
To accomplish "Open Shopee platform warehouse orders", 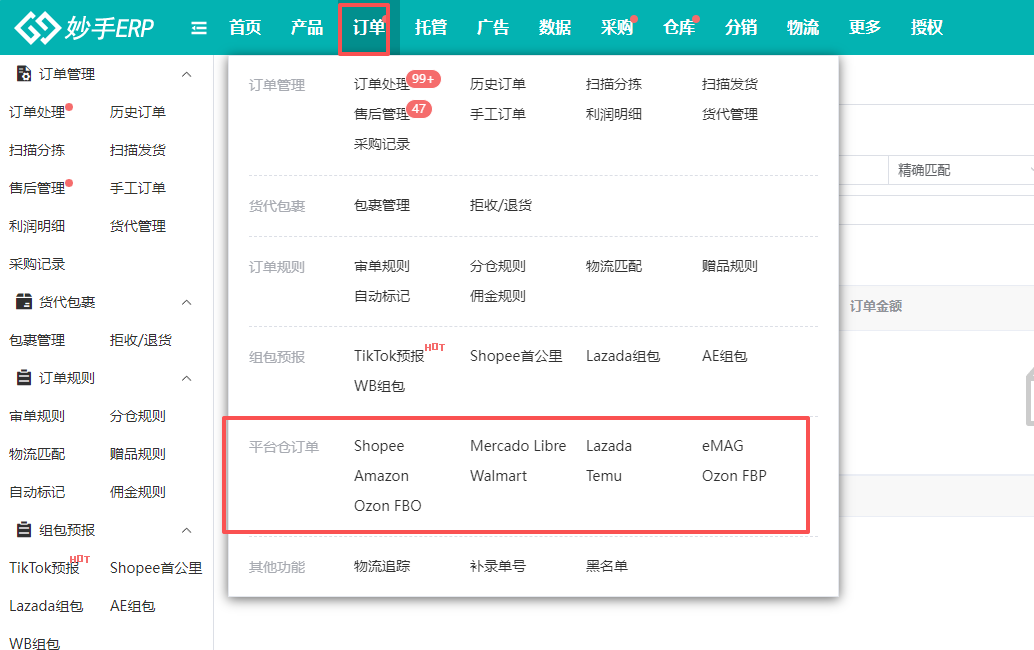I will coord(379,446).
